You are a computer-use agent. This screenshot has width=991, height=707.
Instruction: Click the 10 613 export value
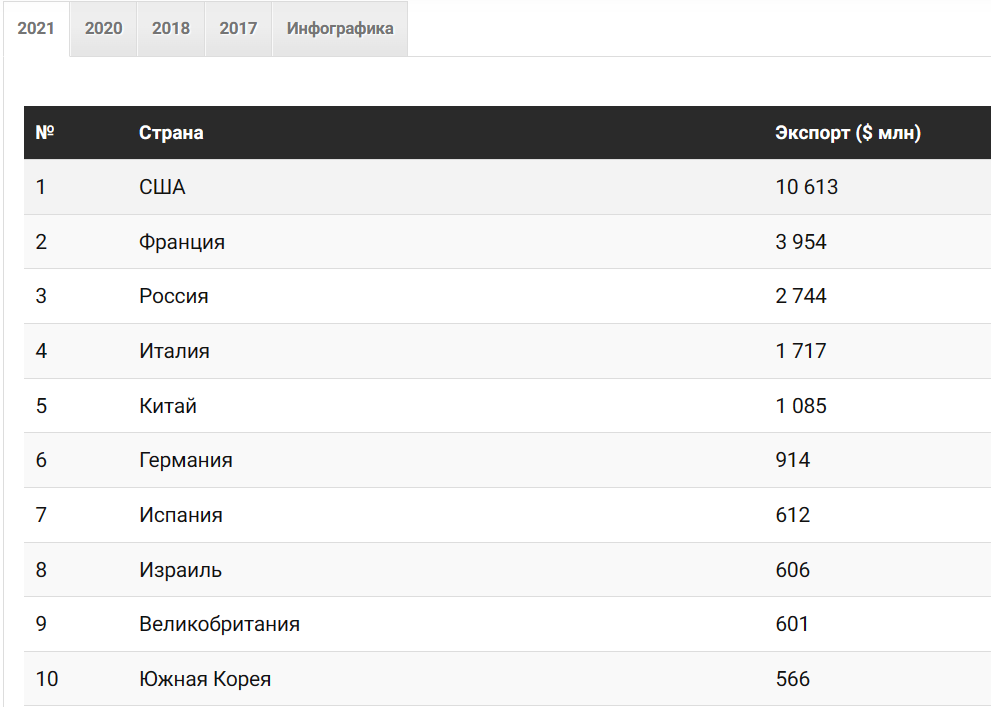pyautogui.click(x=807, y=187)
